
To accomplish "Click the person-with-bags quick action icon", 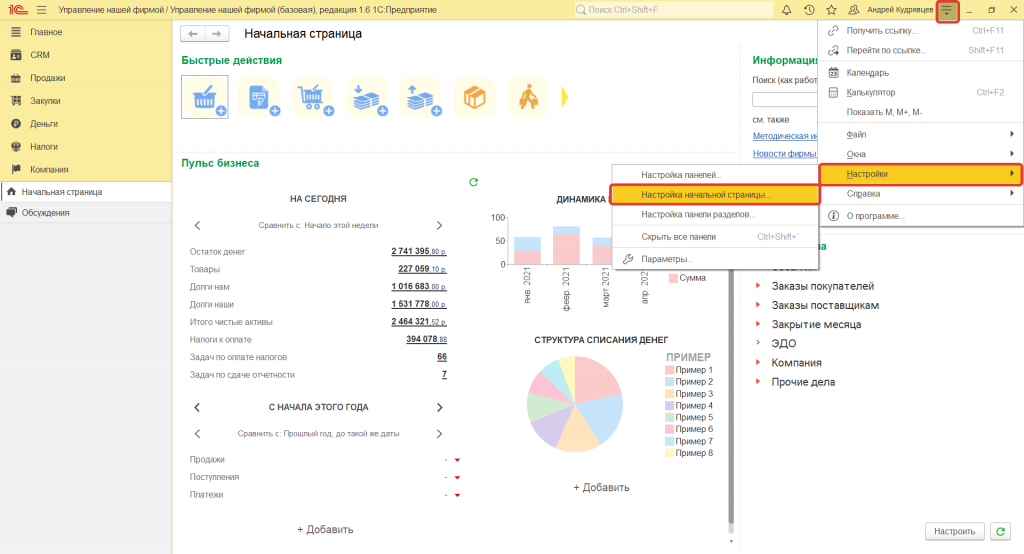I will coord(528,97).
